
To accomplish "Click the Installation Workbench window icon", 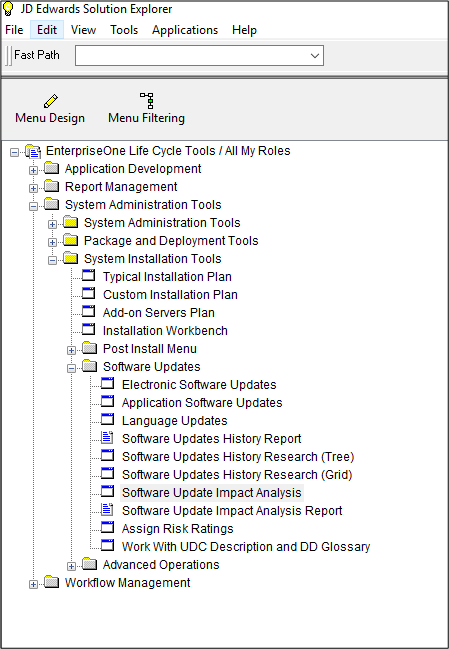I will [x=89, y=330].
